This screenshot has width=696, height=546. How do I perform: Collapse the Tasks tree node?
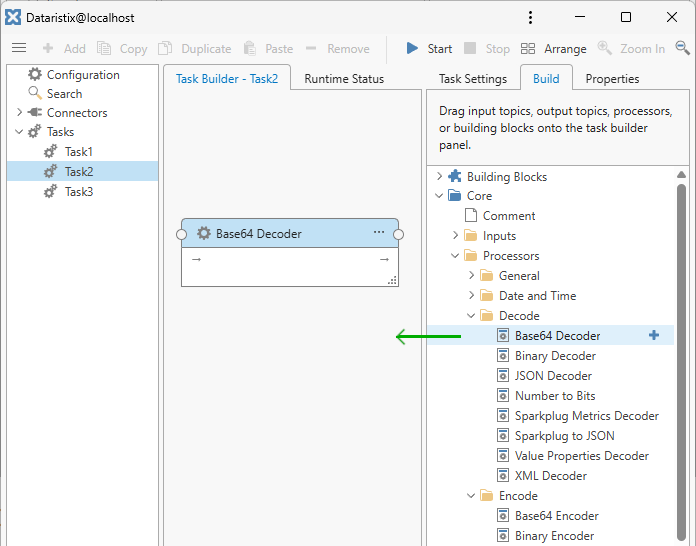point(19,132)
